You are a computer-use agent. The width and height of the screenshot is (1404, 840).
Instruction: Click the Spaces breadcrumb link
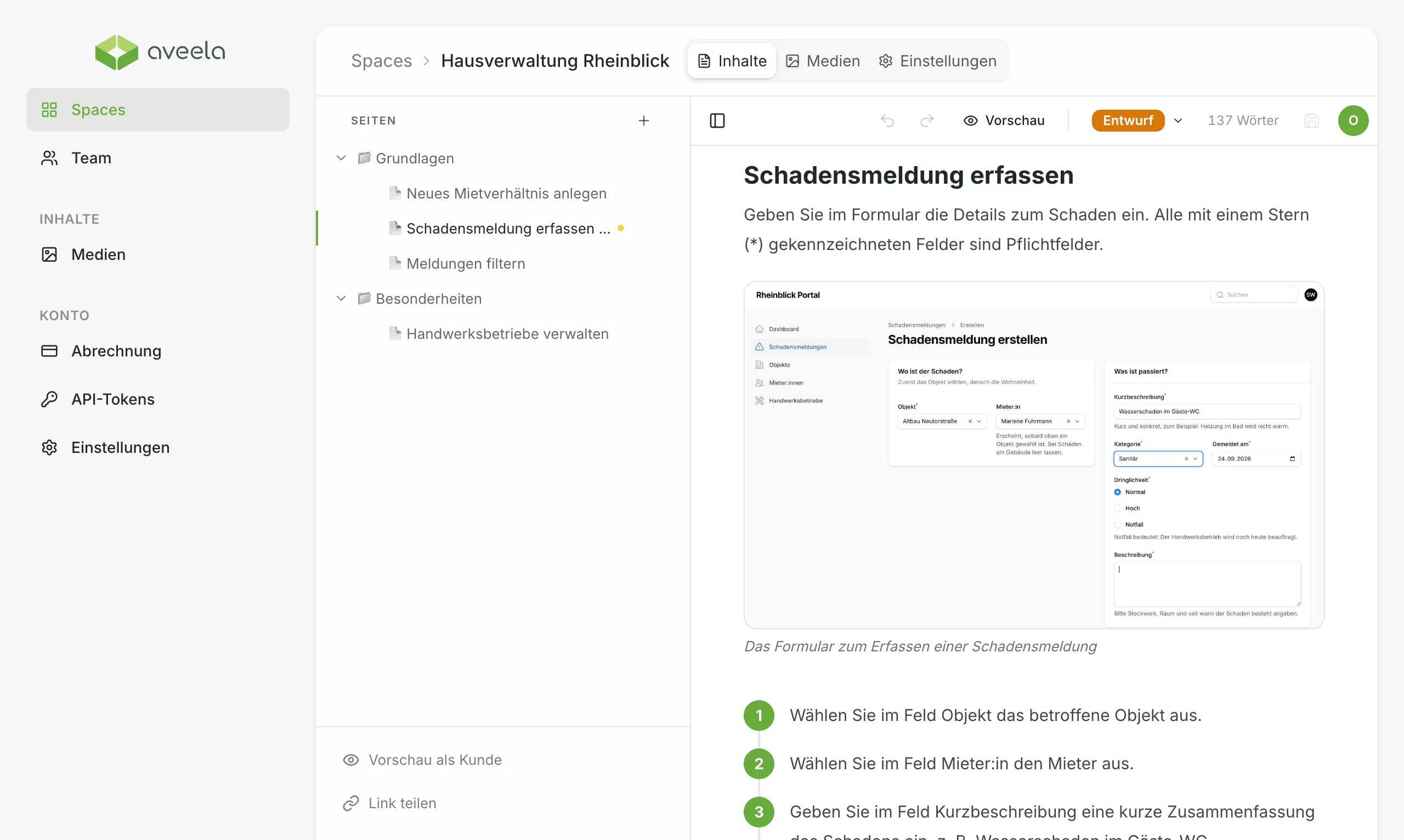[381, 60]
